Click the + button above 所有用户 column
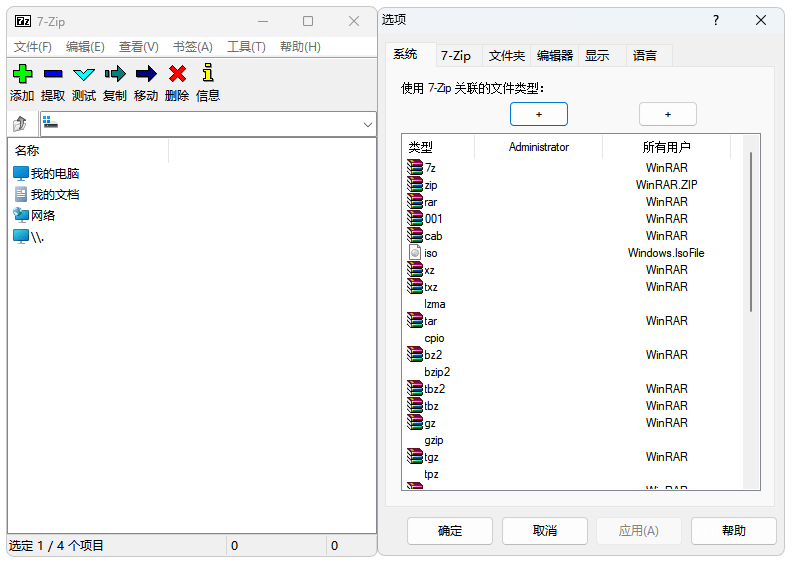Image resolution: width=792 pixels, height=563 pixels. [668, 114]
